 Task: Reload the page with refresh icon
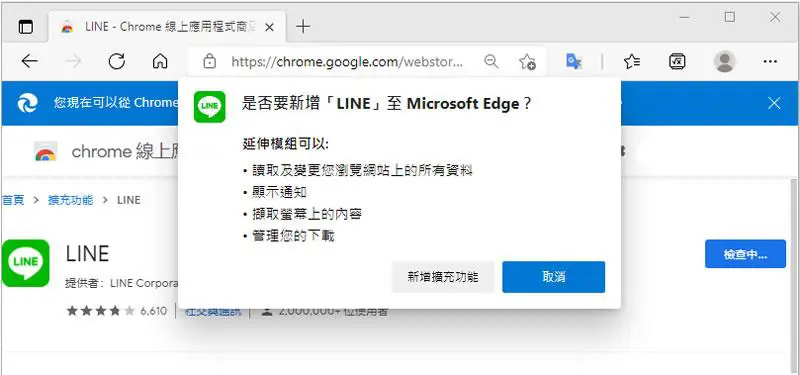(x=117, y=62)
